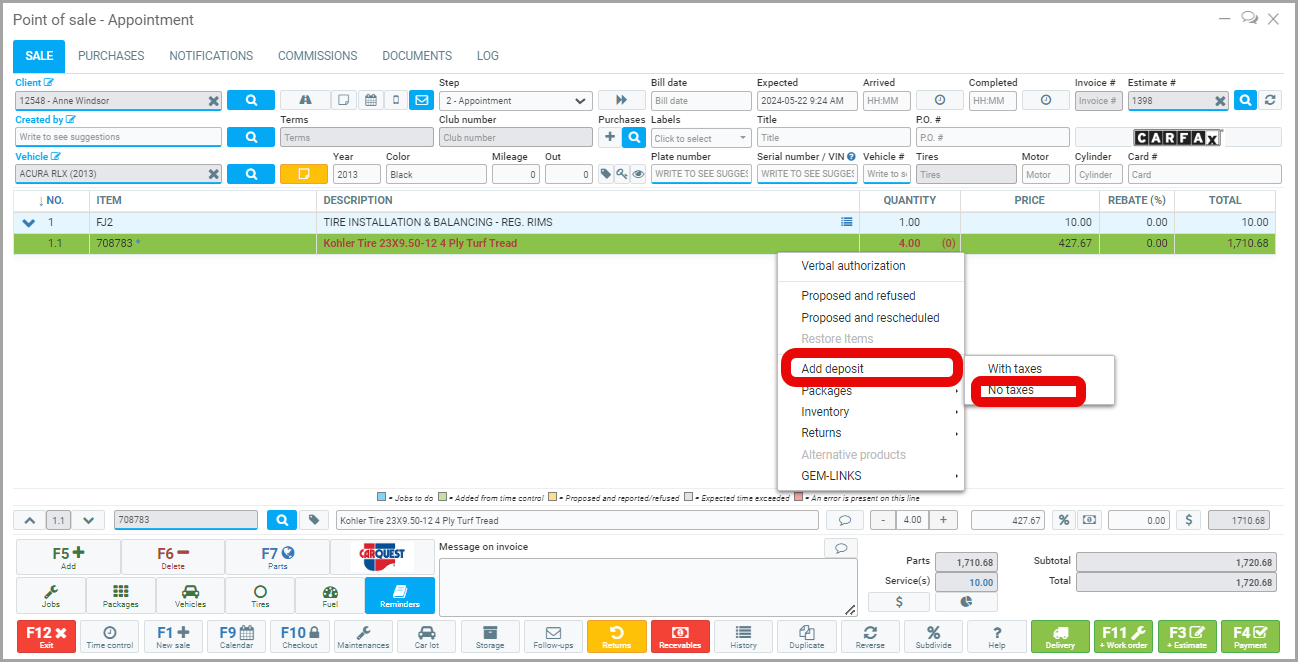This screenshot has height=662, width=1298.
Task: Switch to the COMMISSIONS tab
Action: (317, 56)
